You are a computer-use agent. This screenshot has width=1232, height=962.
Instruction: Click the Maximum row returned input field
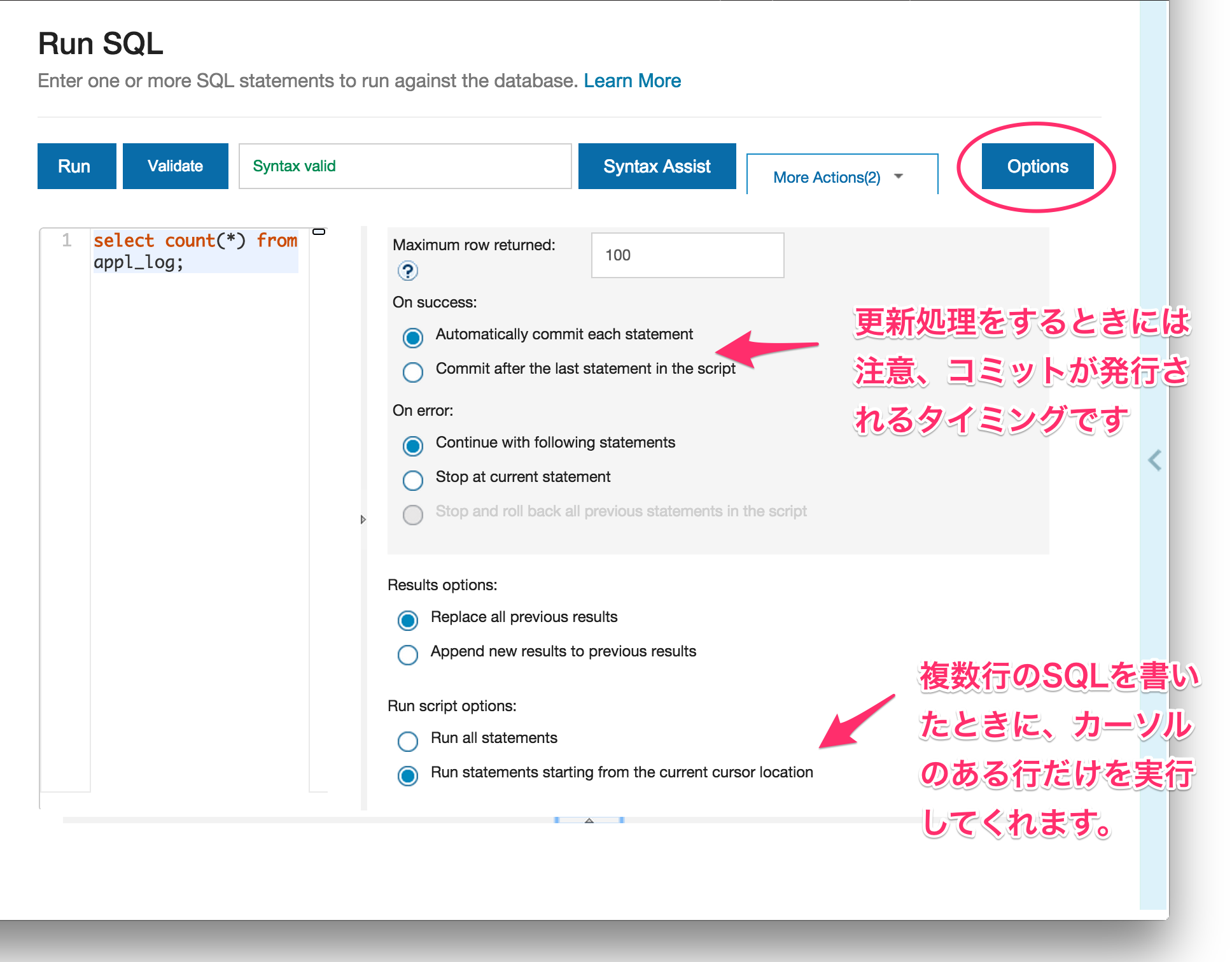687,255
